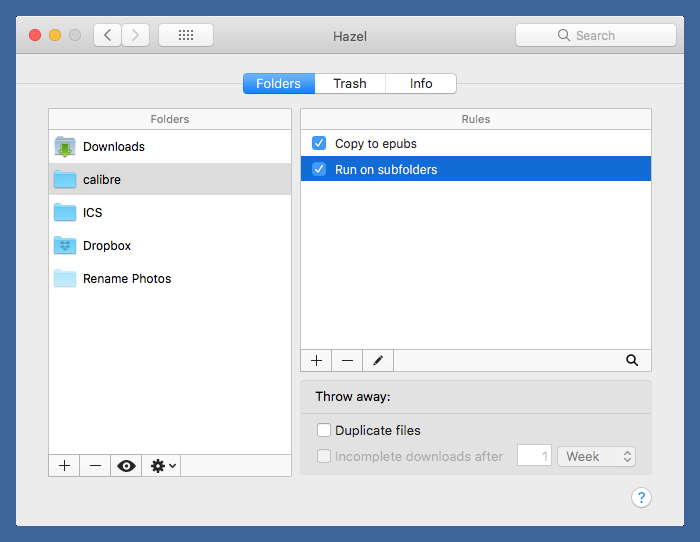This screenshot has width=700, height=542.
Task: Switch to the Info tab
Action: (x=421, y=84)
